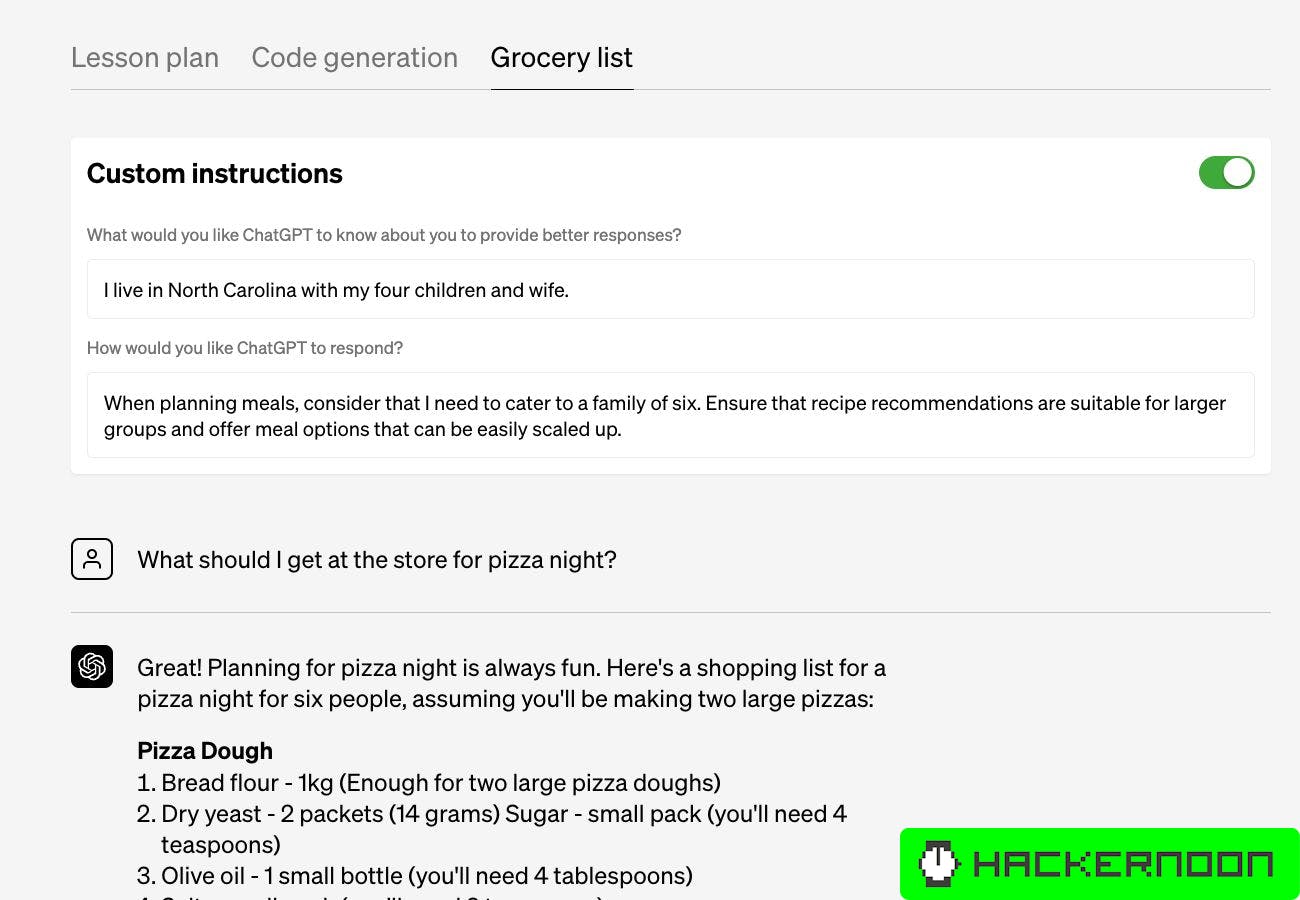Viewport: 1300px width, 900px height.
Task: Click the pixelated clock icon in the HackerNoon badge
Action: coord(938,863)
